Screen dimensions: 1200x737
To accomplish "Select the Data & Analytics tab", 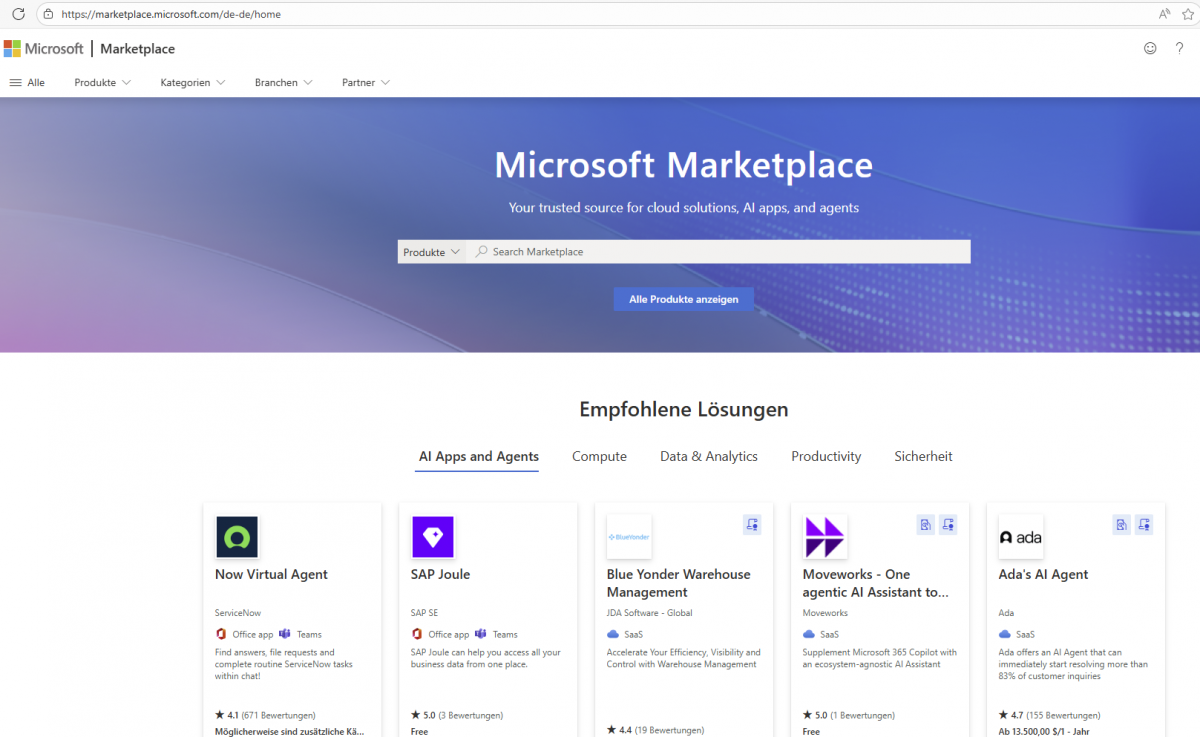I will coord(708,456).
